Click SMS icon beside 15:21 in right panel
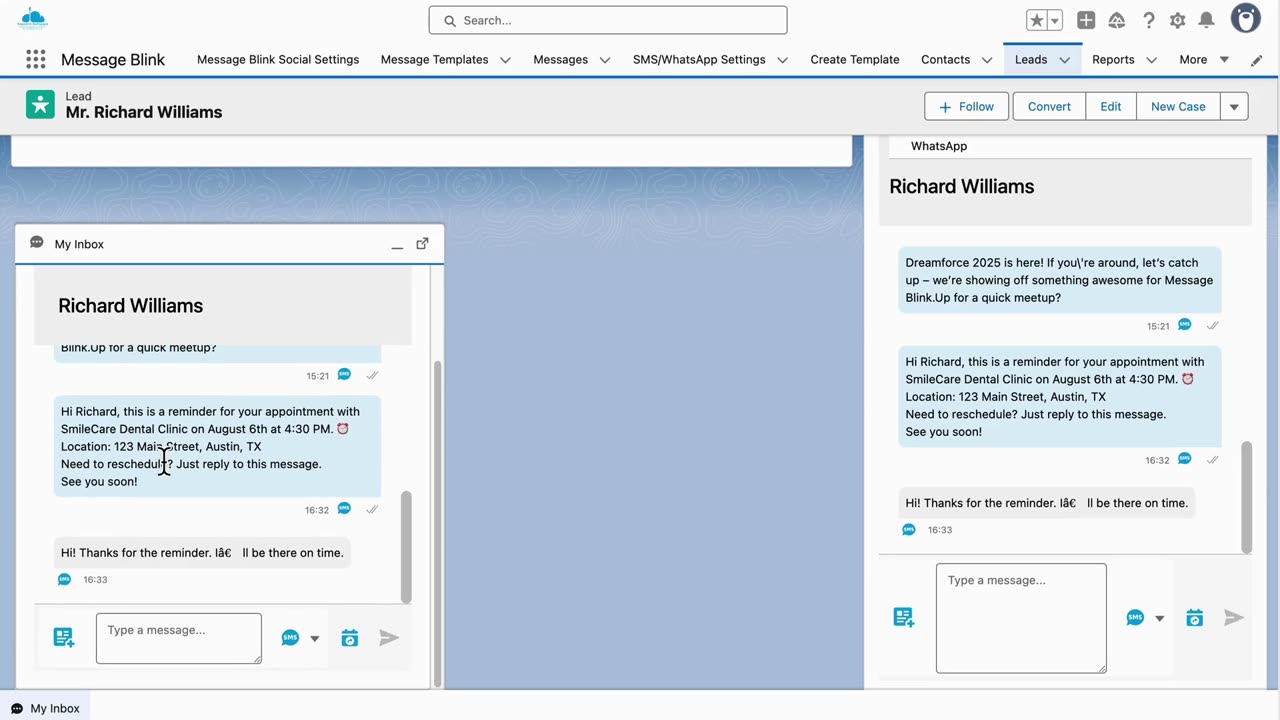Image resolution: width=1280 pixels, height=720 pixels. coord(1185,325)
